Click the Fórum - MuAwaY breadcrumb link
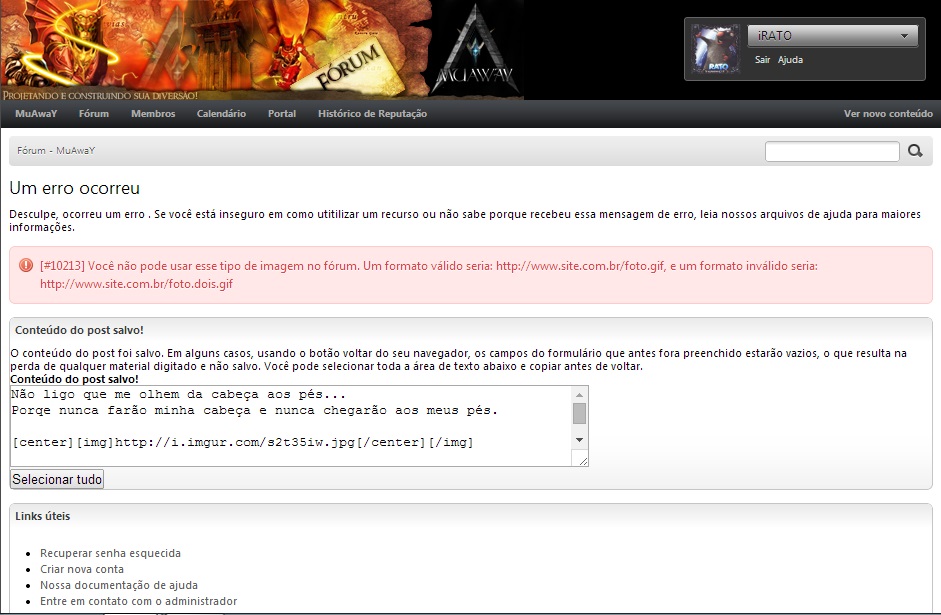 click(x=56, y=151)
